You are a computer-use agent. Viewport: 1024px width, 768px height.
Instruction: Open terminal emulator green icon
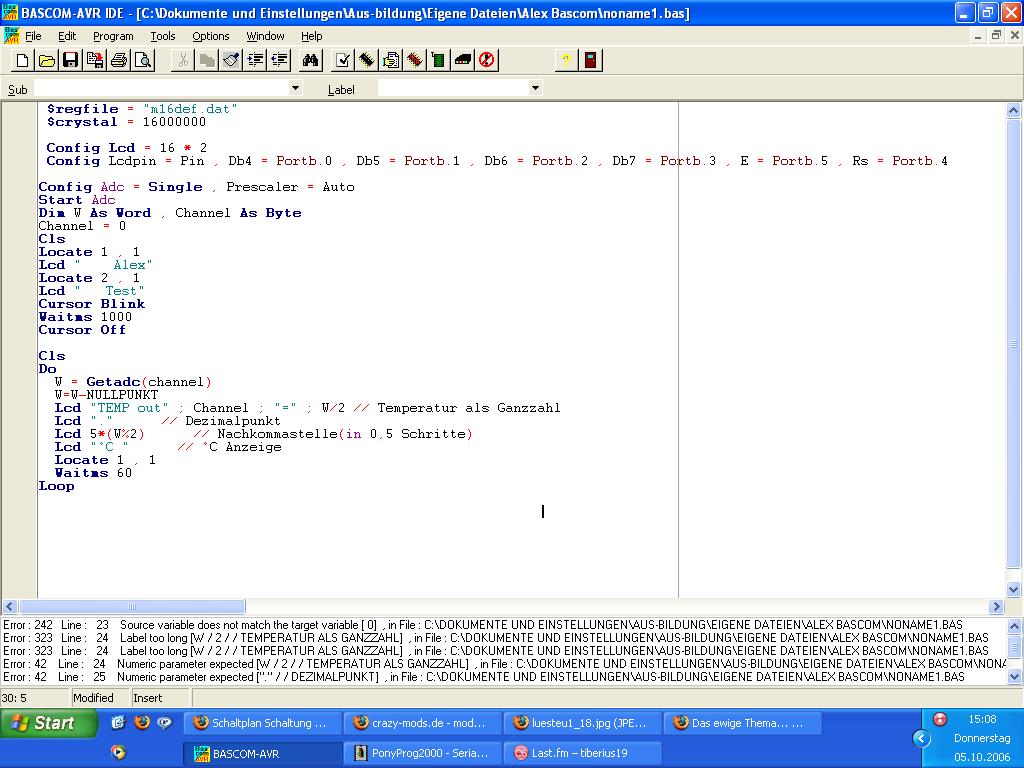point(439,61)
